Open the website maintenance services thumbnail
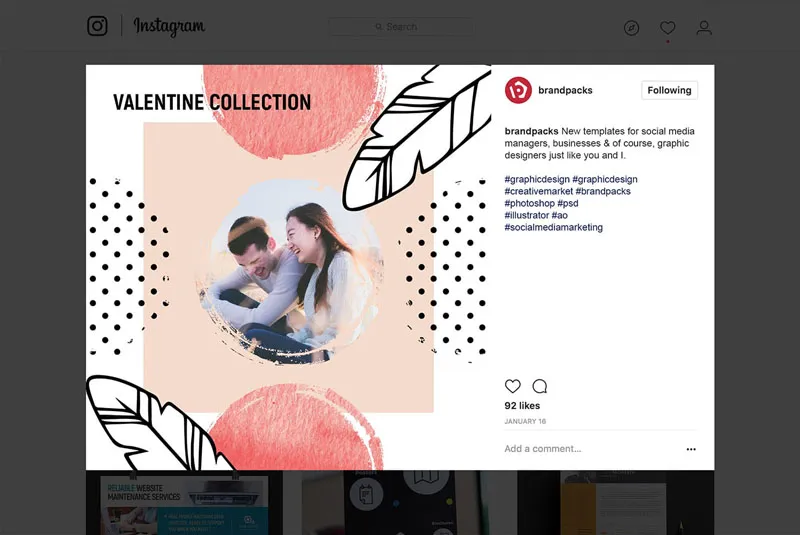 [184, 503]
